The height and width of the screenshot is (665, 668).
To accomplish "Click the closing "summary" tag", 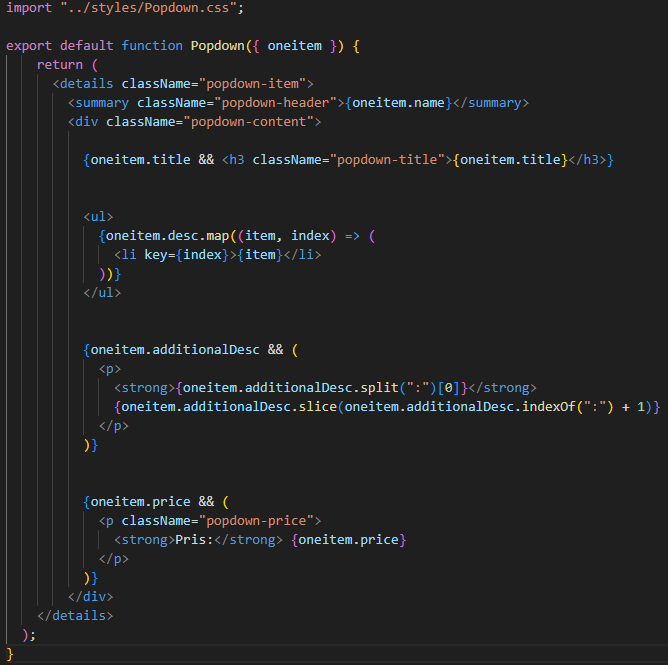I will 491,103.
